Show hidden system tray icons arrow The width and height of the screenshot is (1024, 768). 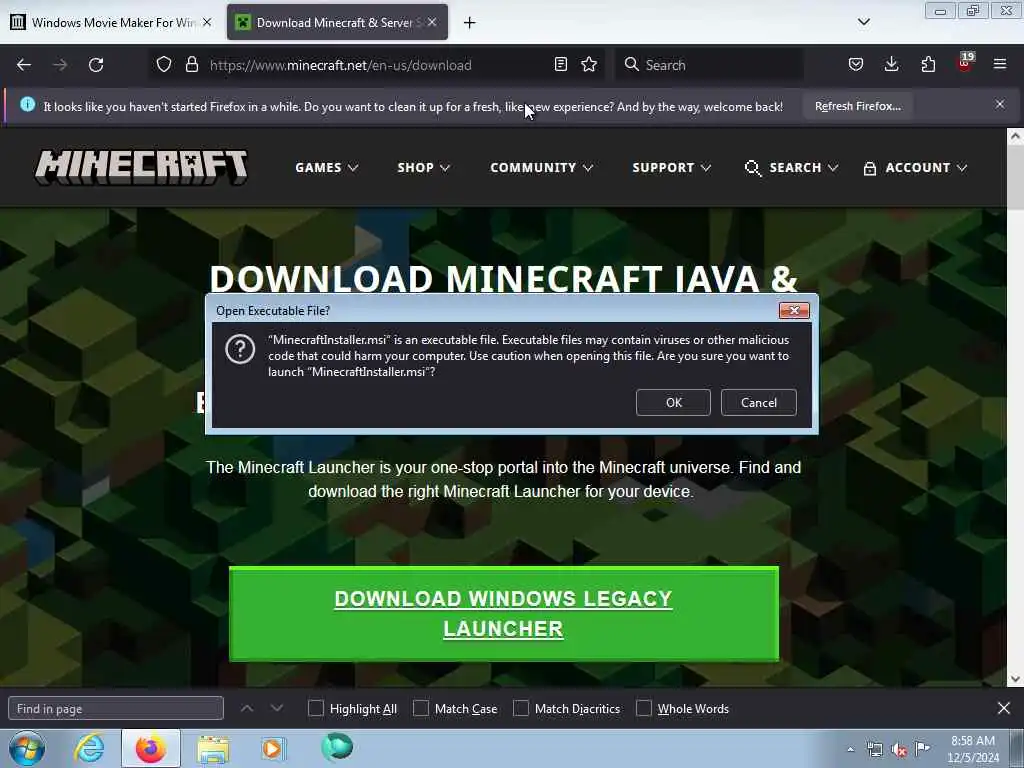[850, 750]
